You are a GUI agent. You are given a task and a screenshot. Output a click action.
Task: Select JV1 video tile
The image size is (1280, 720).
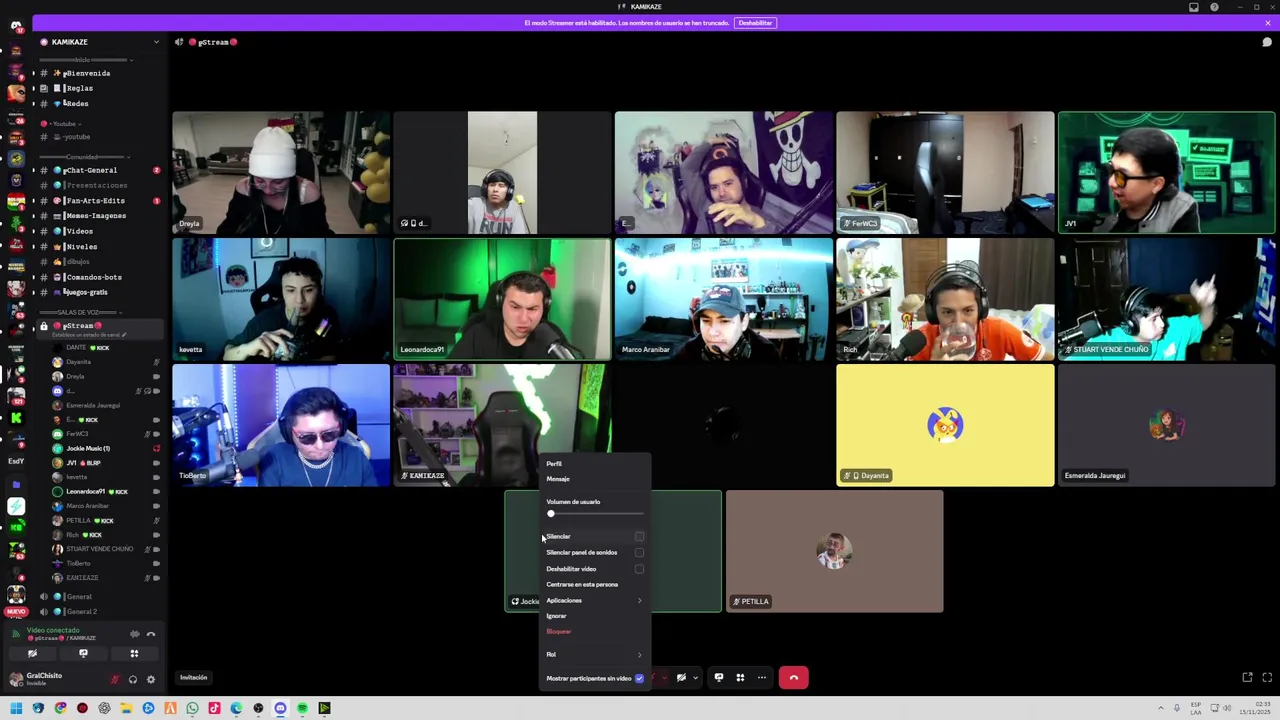[1166, 172]
